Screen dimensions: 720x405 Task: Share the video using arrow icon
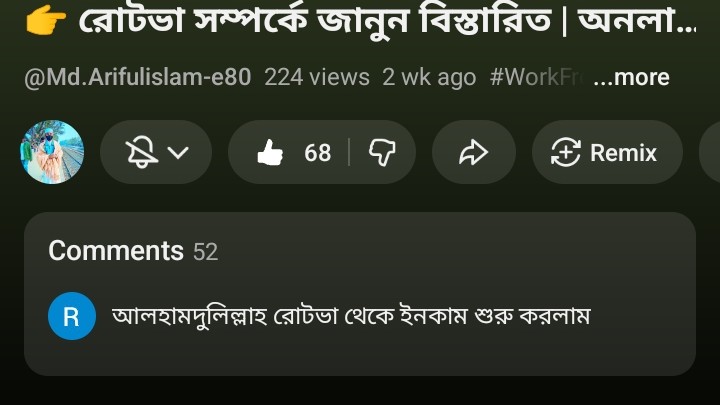point(473,152)
